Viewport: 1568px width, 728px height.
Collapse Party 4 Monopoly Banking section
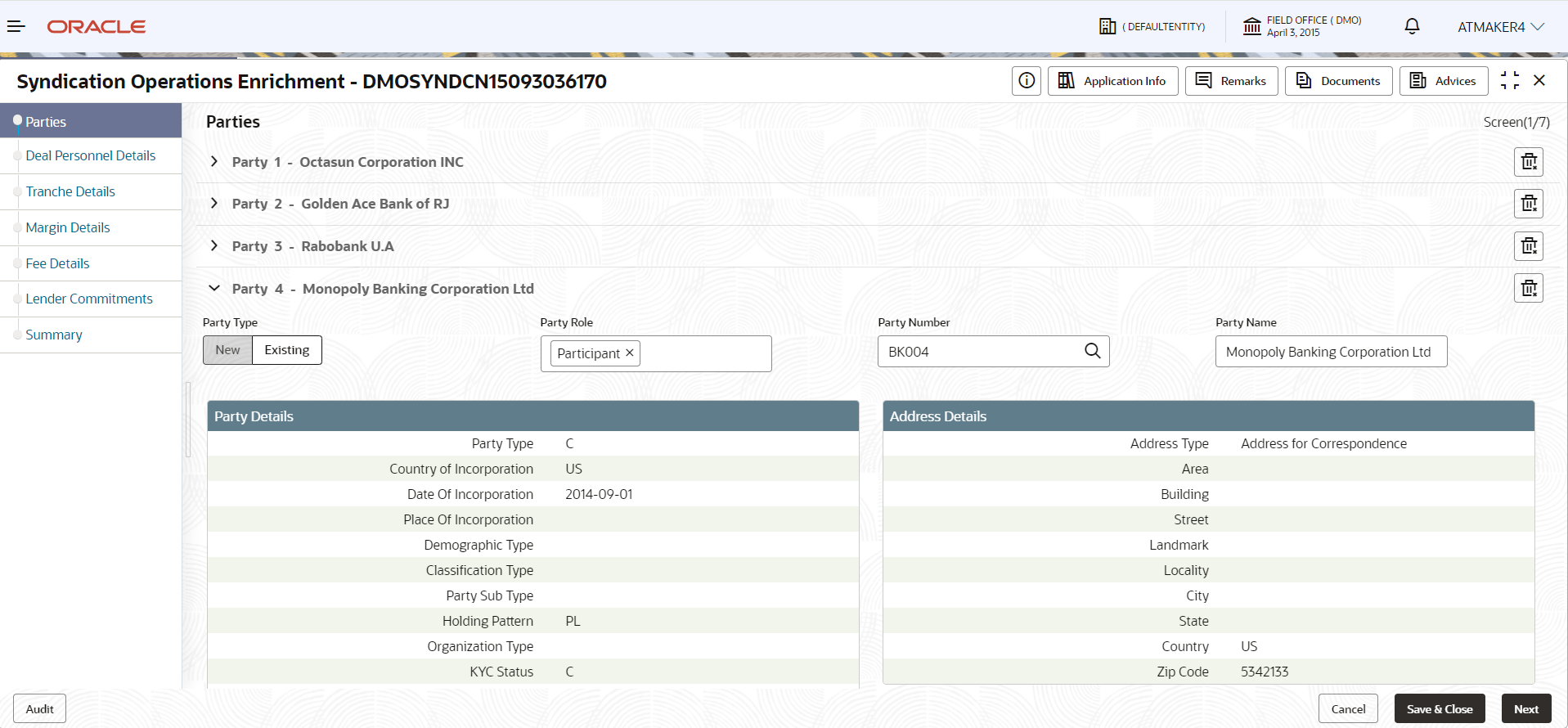214,288
